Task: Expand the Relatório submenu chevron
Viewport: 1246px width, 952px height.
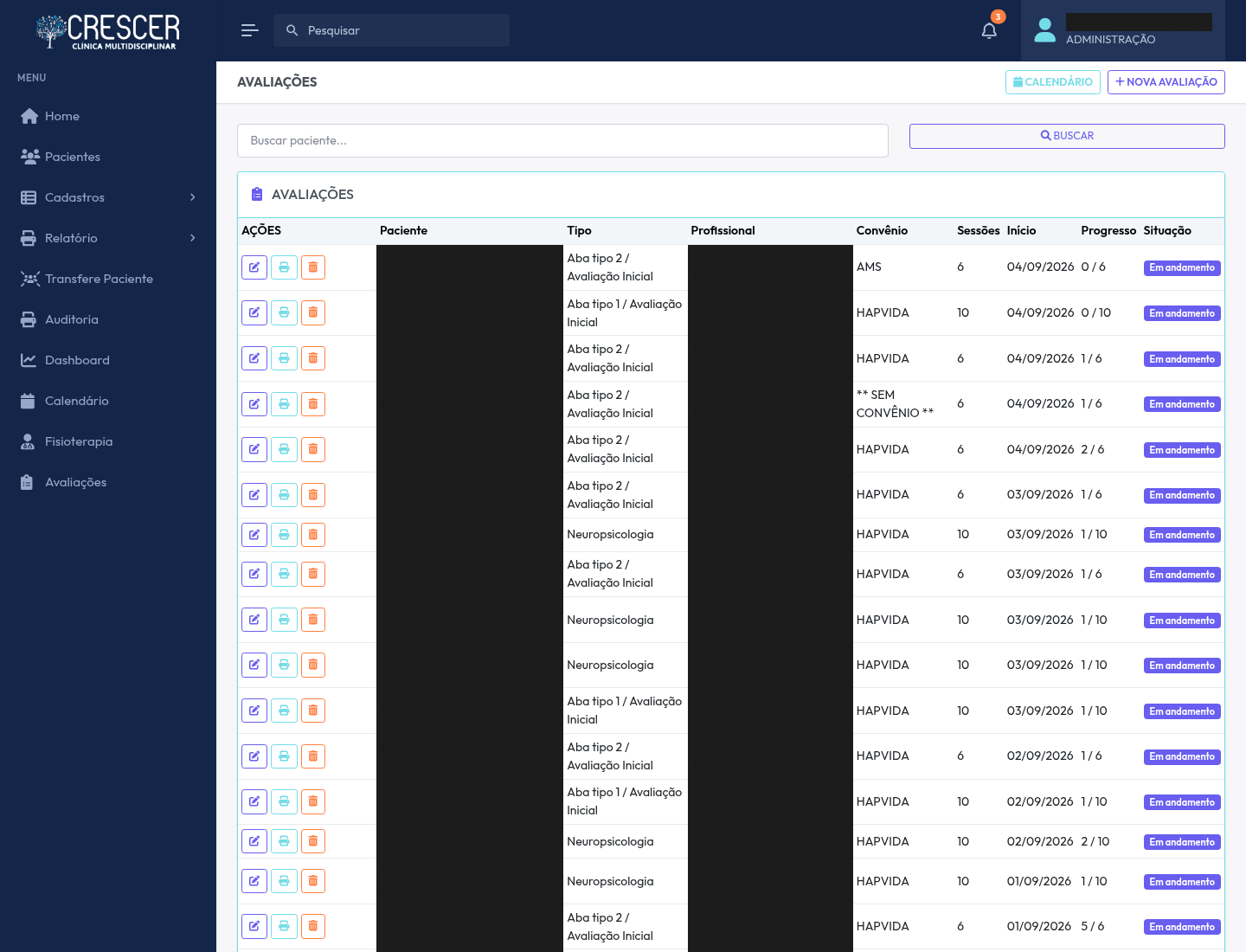Action: click(192, 238)
